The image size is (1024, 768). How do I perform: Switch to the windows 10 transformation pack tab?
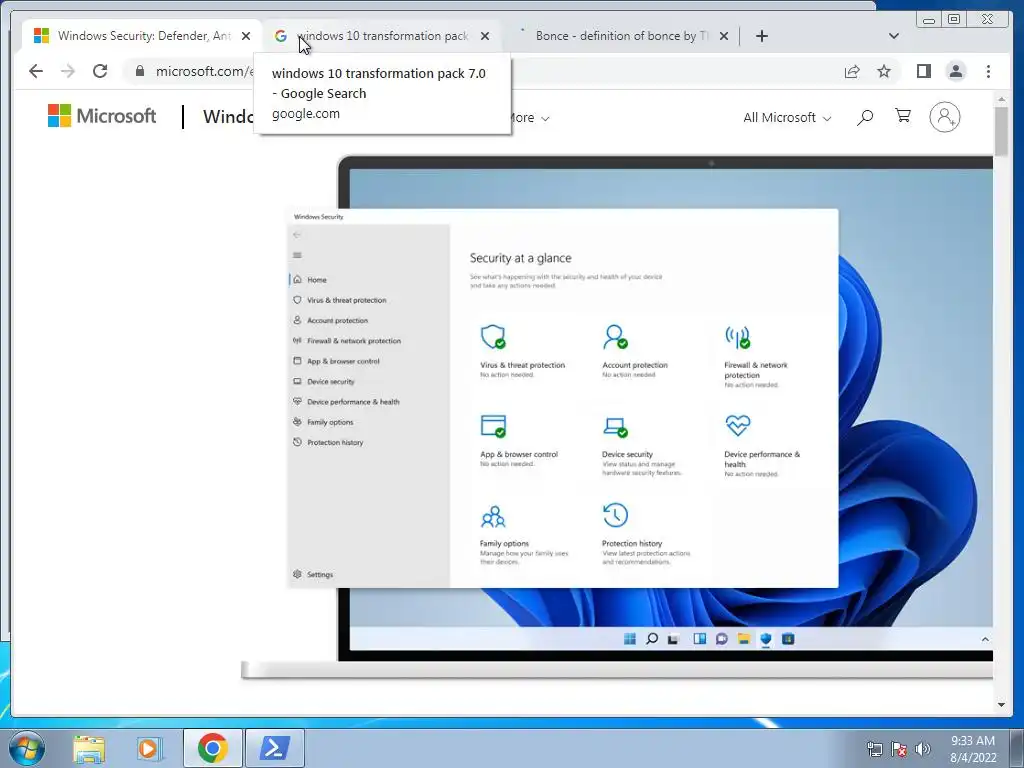click(382, 36)
